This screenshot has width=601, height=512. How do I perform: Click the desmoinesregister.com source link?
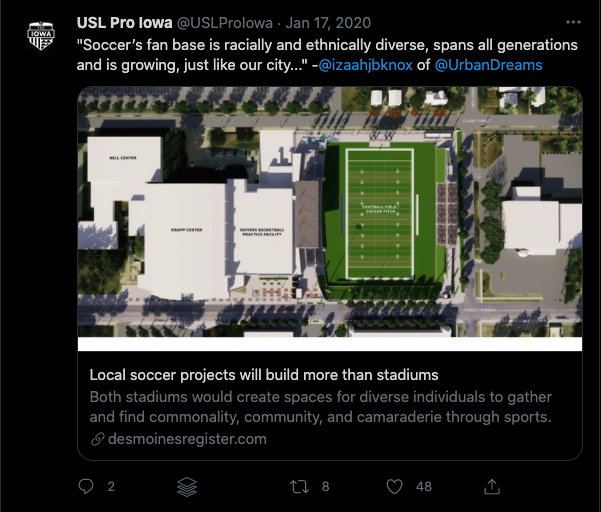point(187,439)
